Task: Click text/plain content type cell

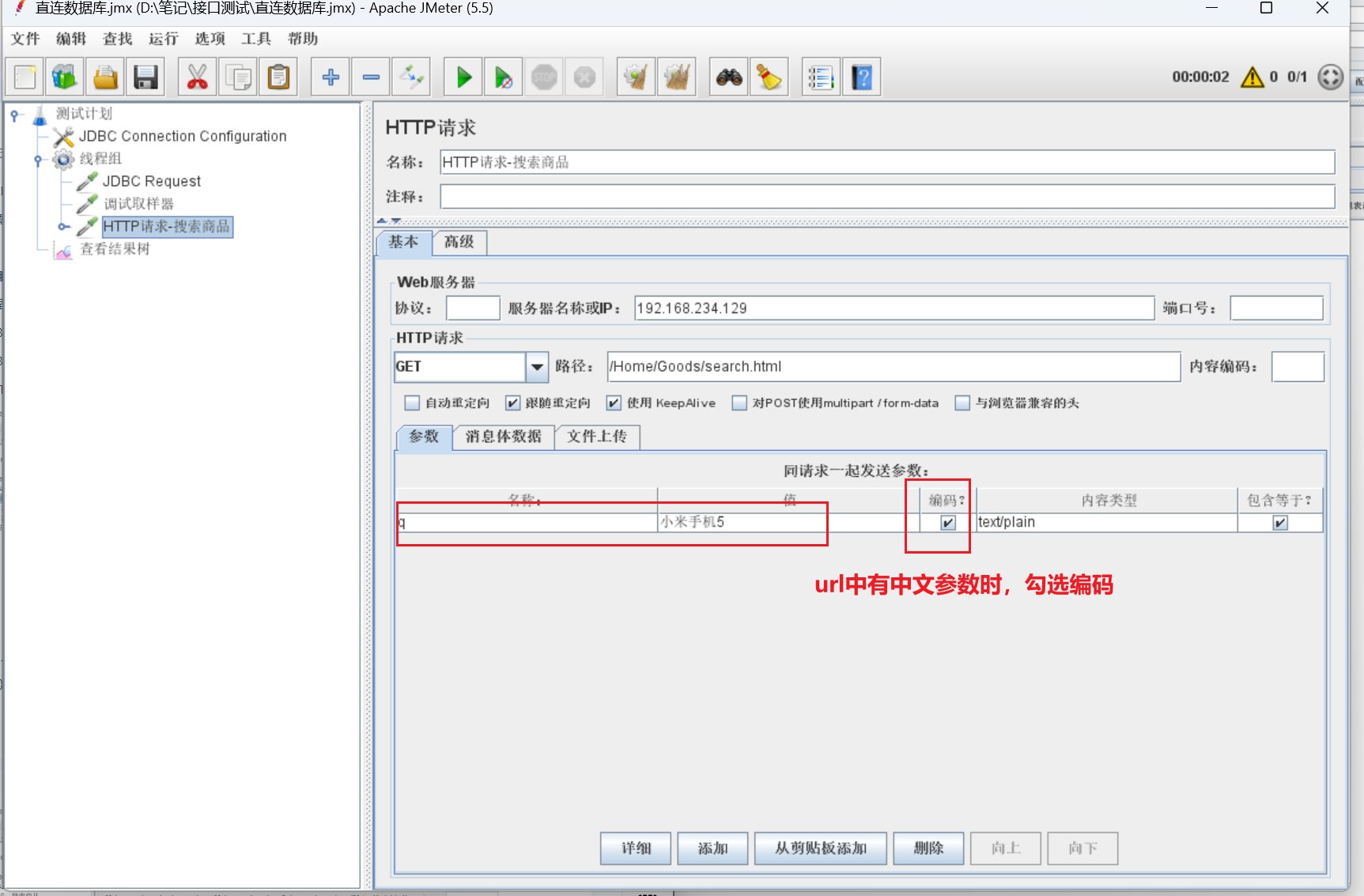Action: tap(1106, 523)
